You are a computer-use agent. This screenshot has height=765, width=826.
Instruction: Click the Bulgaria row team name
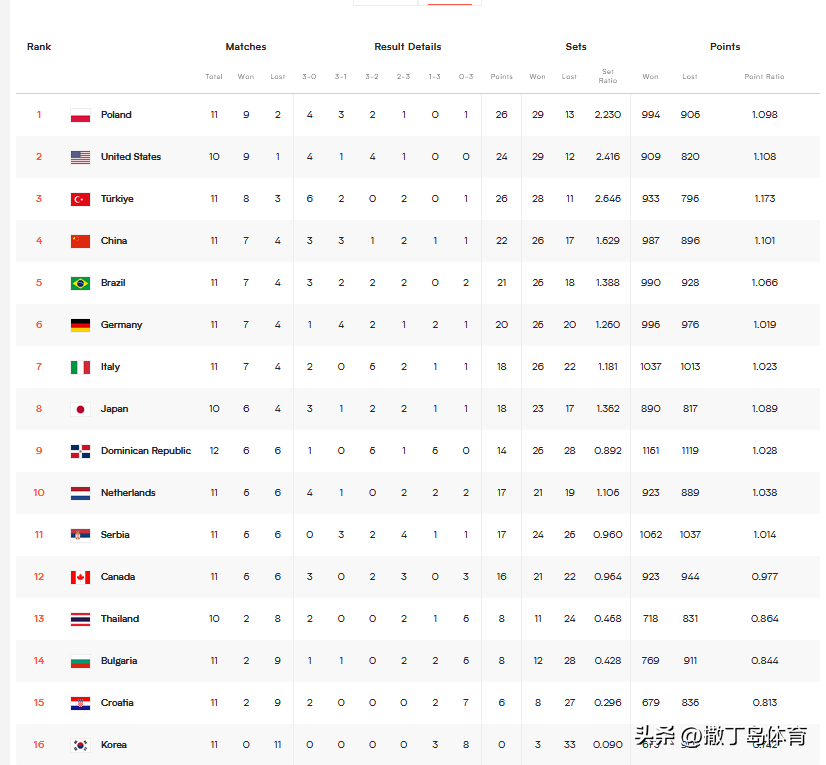(x=119, y=661)
